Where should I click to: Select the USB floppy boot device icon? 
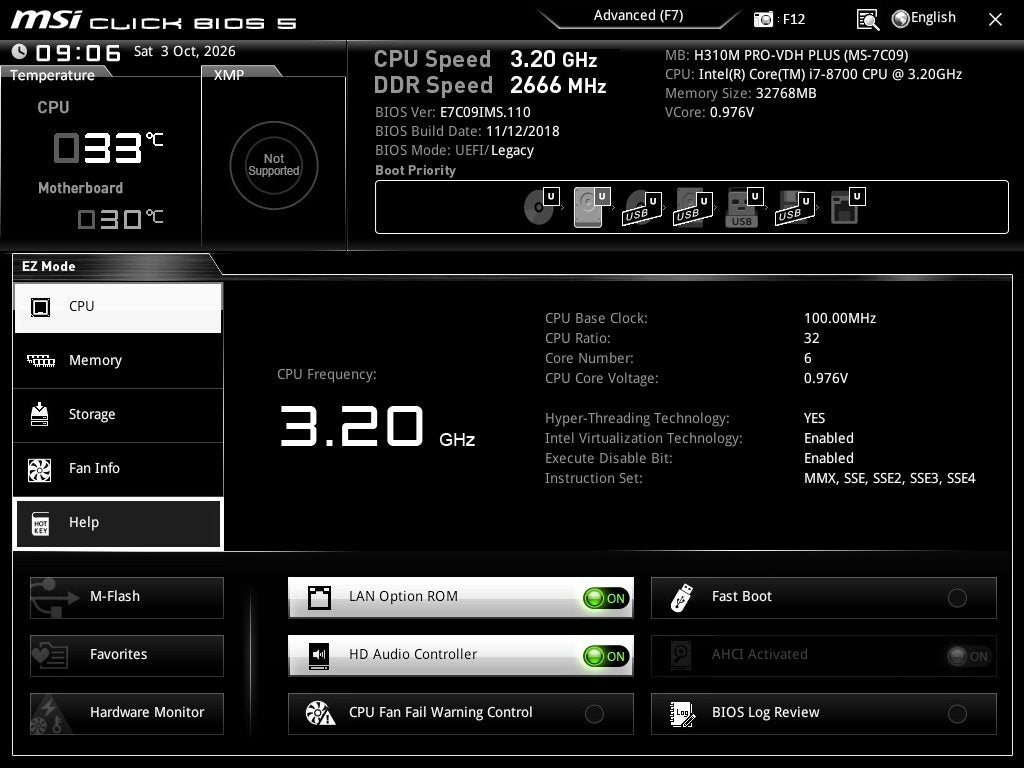coord(795,209)
